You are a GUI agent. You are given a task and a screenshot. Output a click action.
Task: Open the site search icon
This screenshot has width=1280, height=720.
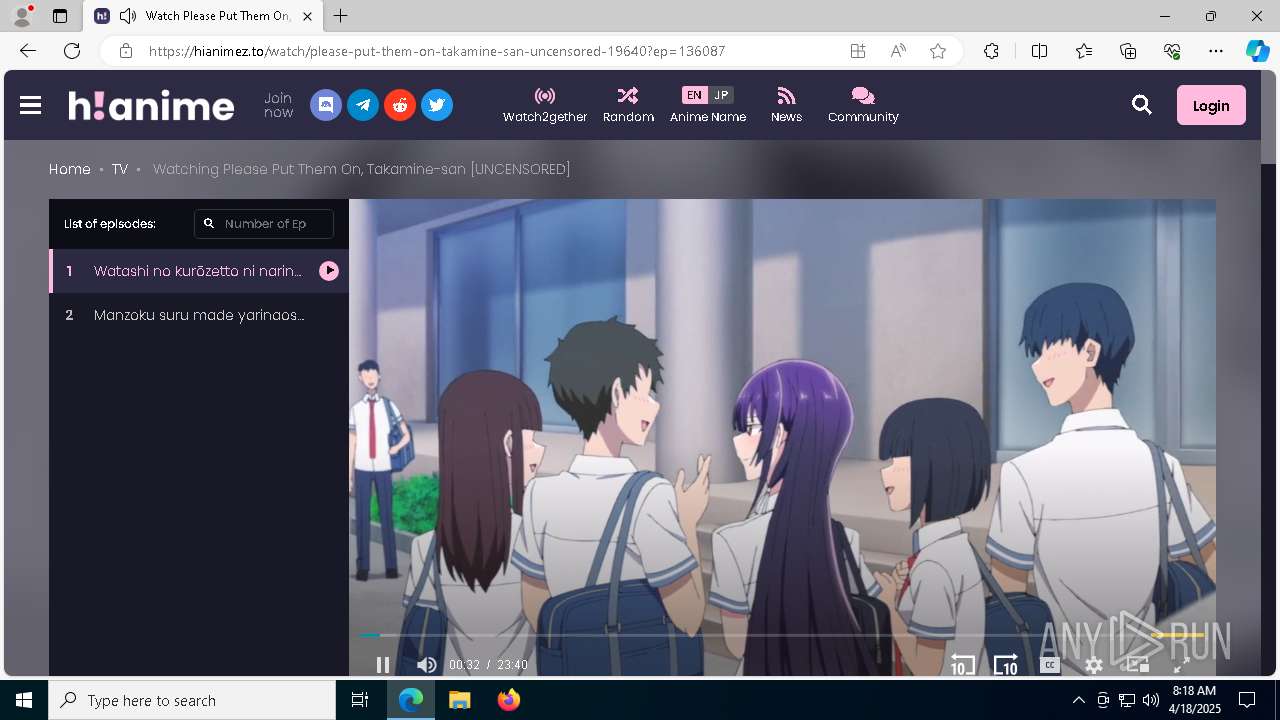click(x=1142, y=105)
